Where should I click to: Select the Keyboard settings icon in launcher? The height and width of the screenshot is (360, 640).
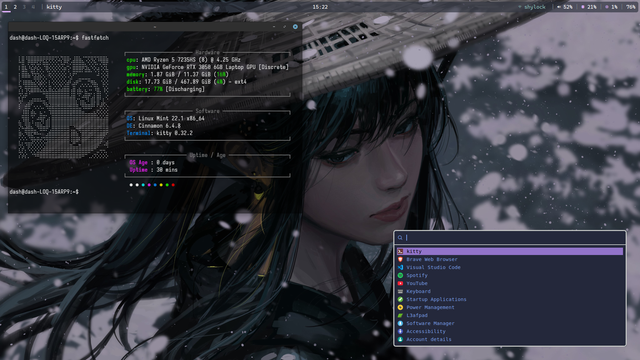point(400,291)
